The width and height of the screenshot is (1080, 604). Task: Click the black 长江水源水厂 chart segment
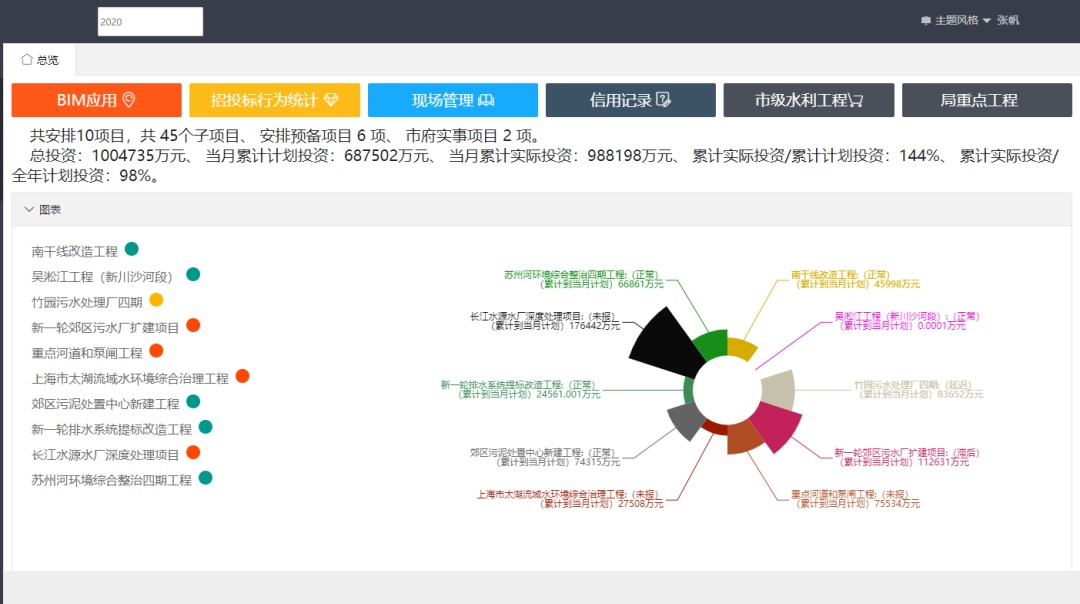(x=663, y=338)
